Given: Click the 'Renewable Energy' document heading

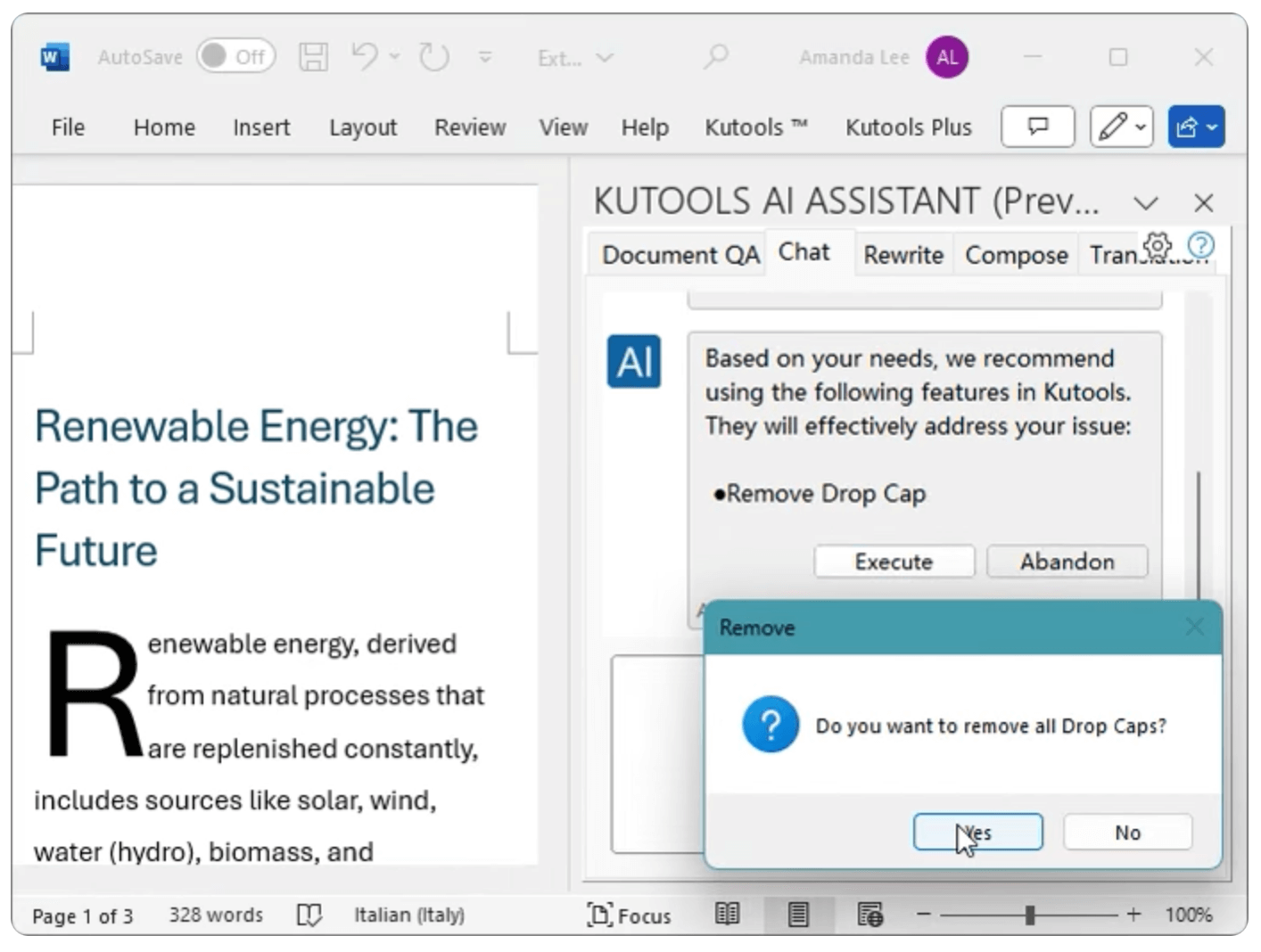Looking at the screenshot, I should [257, 488].
